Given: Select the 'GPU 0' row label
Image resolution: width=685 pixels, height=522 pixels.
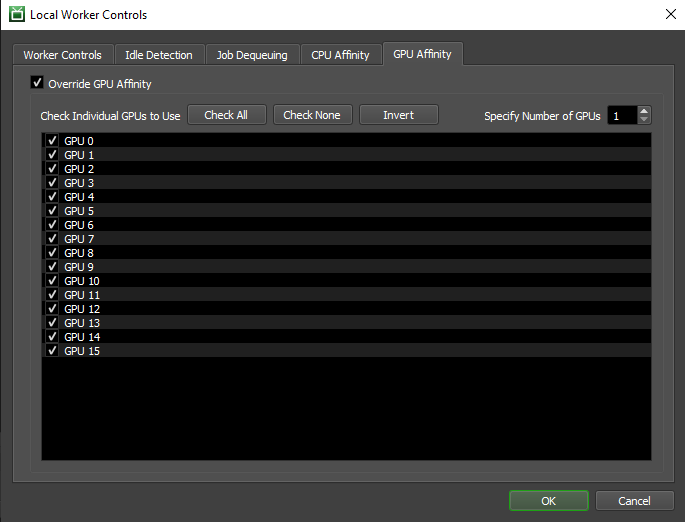Looking at the screenshot, I should (x=79, y=141).
